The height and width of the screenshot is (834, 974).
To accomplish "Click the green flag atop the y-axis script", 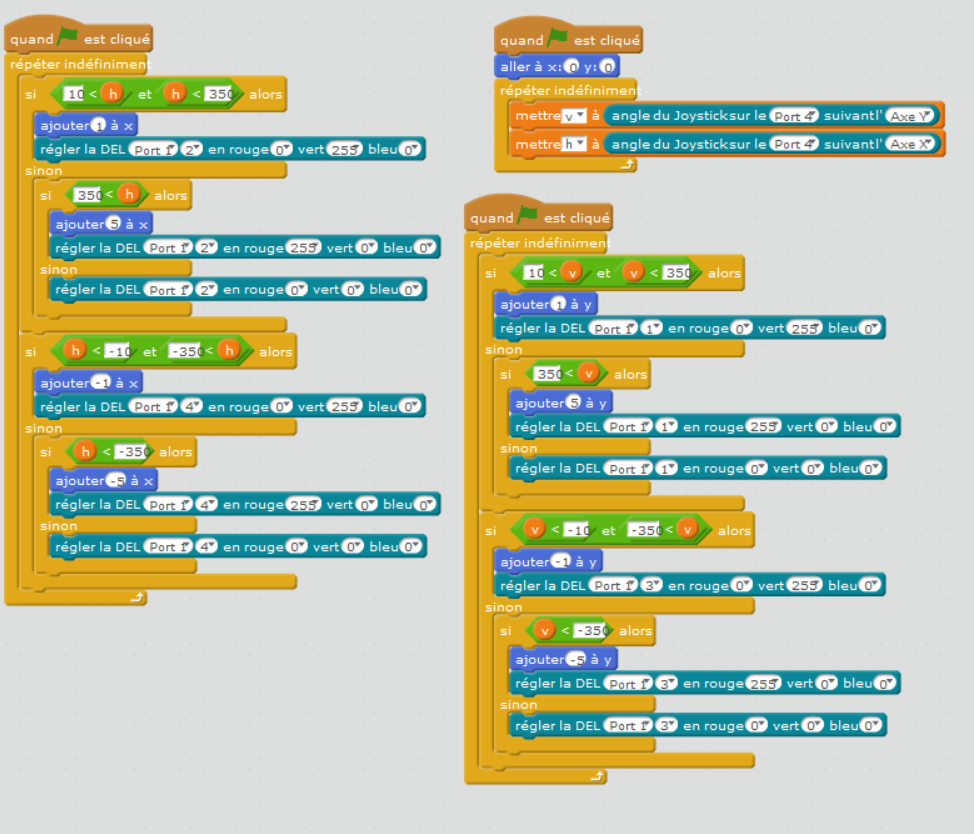I will (528, 216).
